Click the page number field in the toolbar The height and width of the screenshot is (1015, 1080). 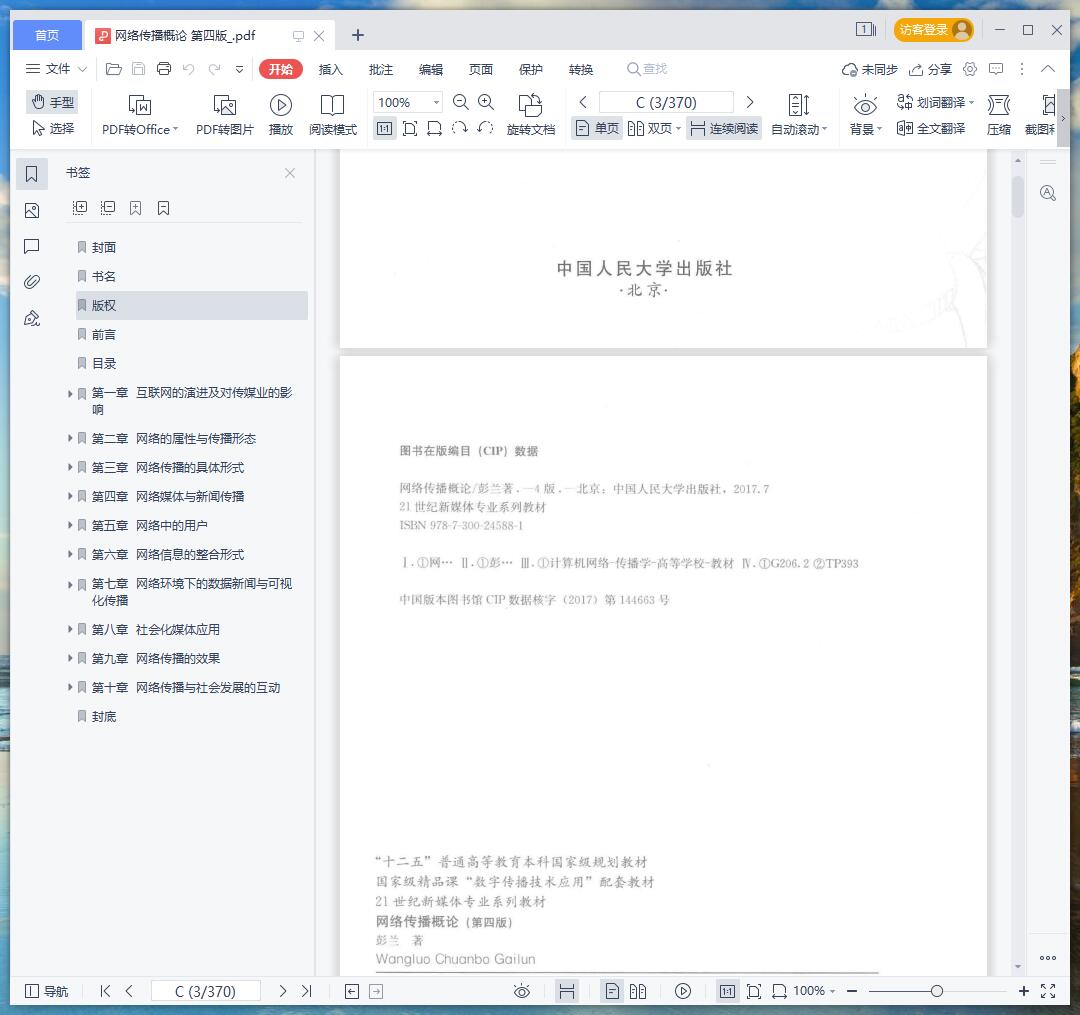click(x=666, y=103)
